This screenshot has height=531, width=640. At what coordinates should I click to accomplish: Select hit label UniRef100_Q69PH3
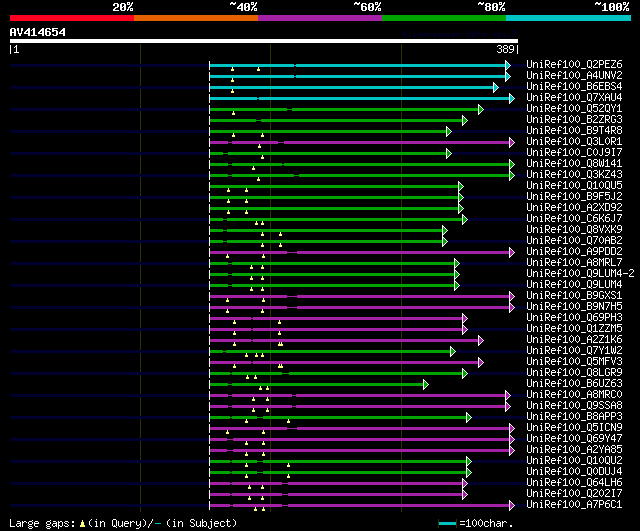click(574, 318)
